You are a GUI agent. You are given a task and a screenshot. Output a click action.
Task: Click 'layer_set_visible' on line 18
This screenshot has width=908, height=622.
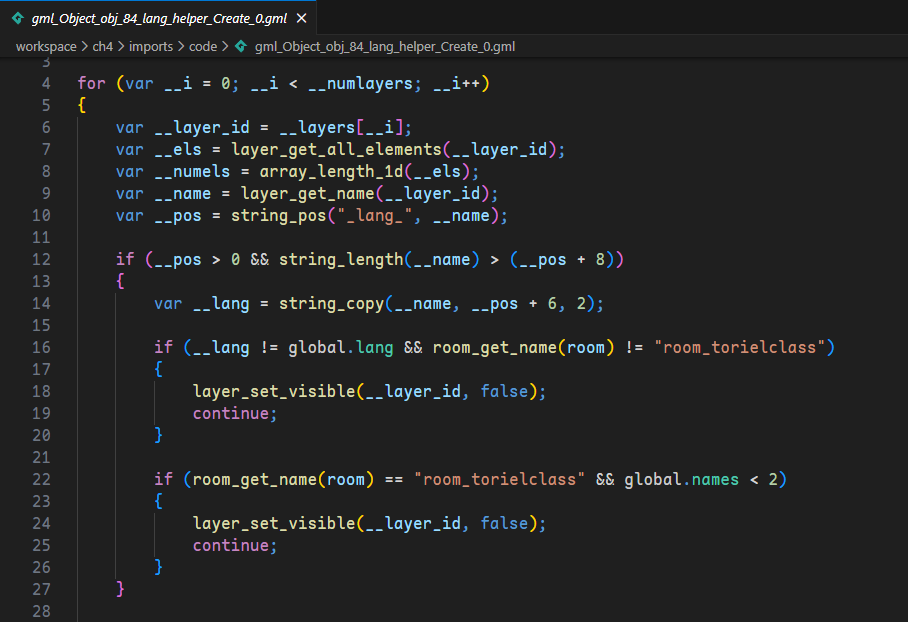pos(274,392)
